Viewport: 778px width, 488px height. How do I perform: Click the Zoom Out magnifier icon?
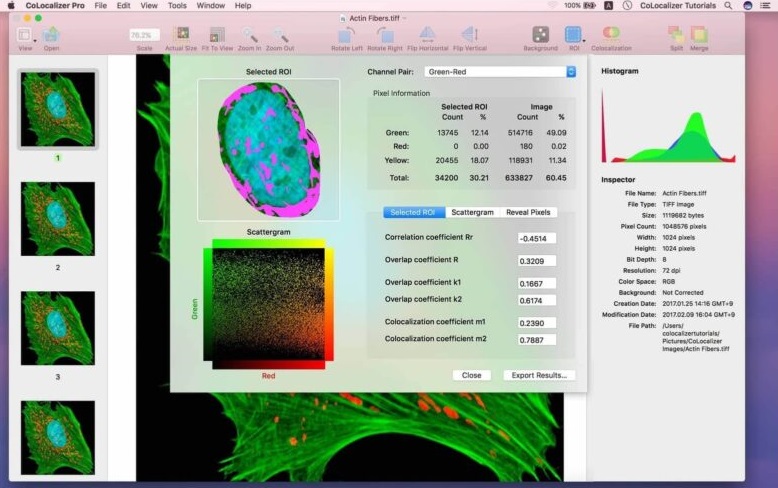280,35
